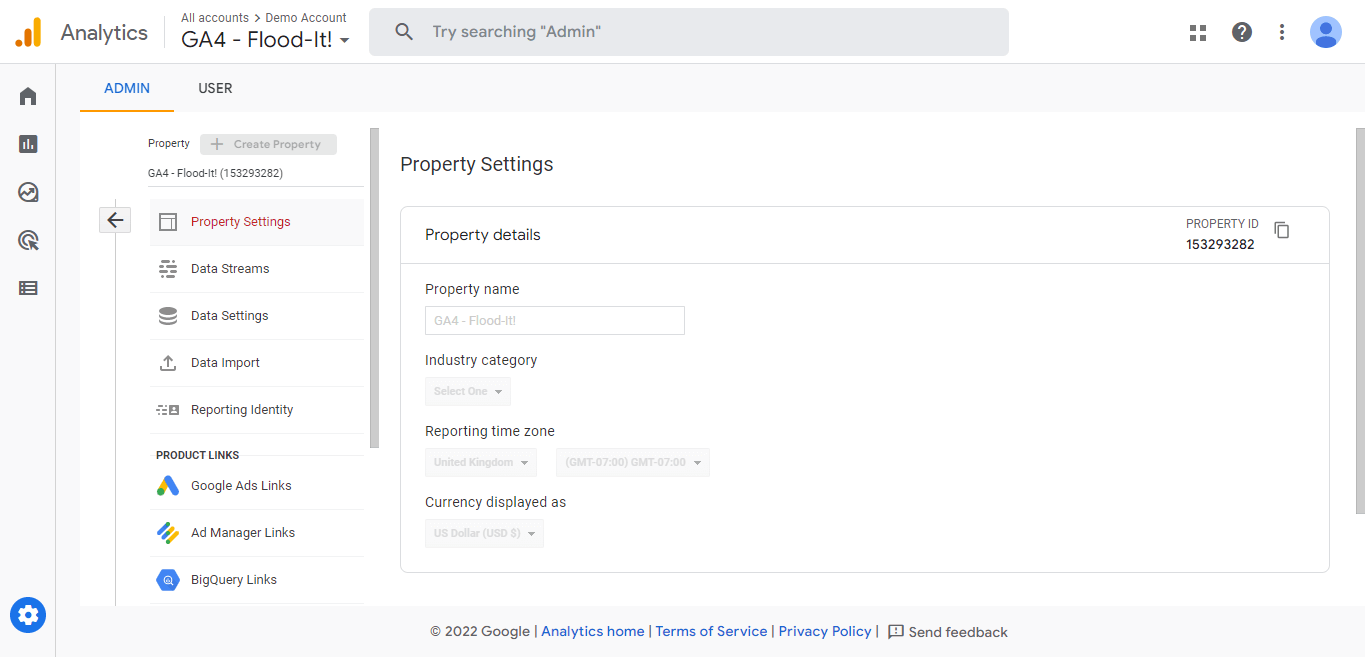Select Data Settings menu item
The width and height of the screenshot is (1365, 657).
[x=257, y=316]
